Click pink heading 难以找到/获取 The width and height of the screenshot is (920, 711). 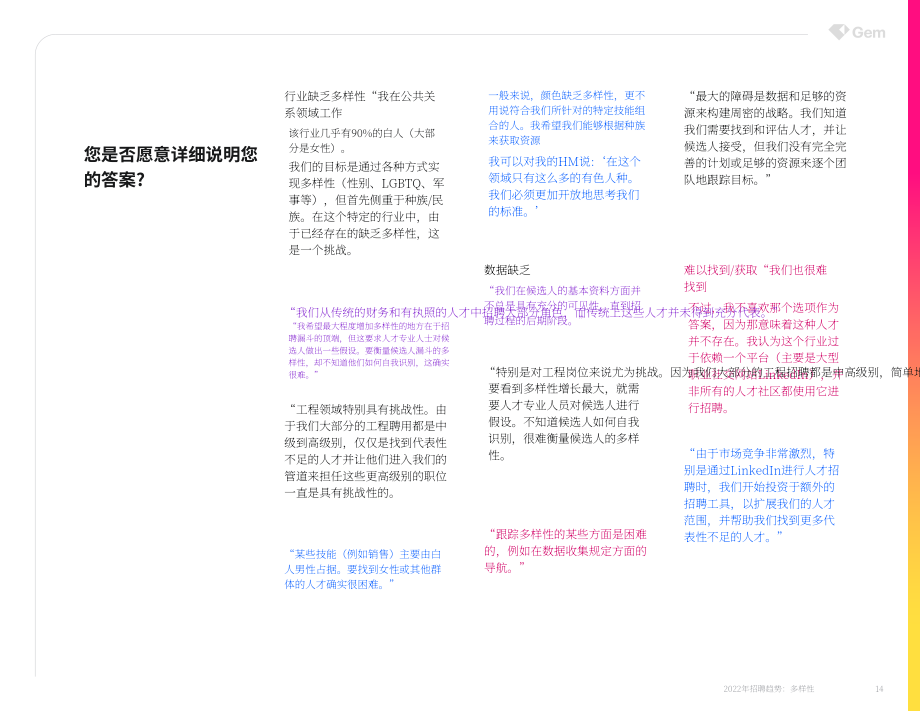tap(755, 278)
